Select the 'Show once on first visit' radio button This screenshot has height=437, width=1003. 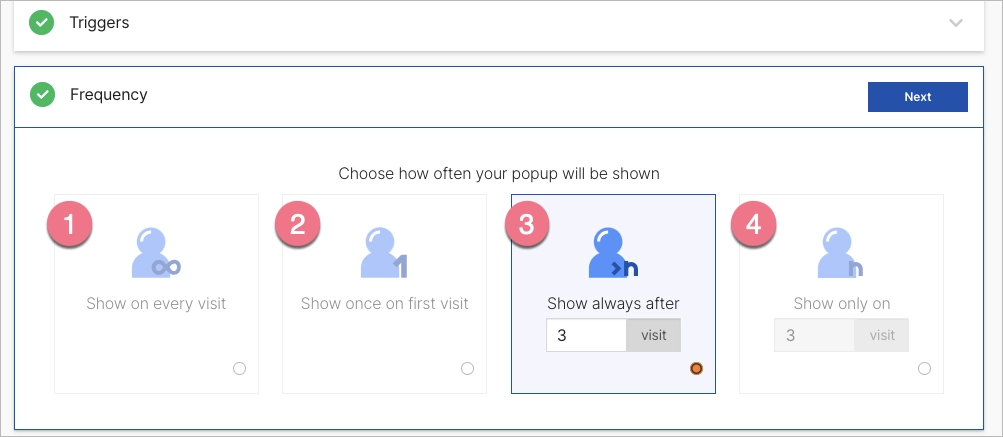[x=467, y=368]
